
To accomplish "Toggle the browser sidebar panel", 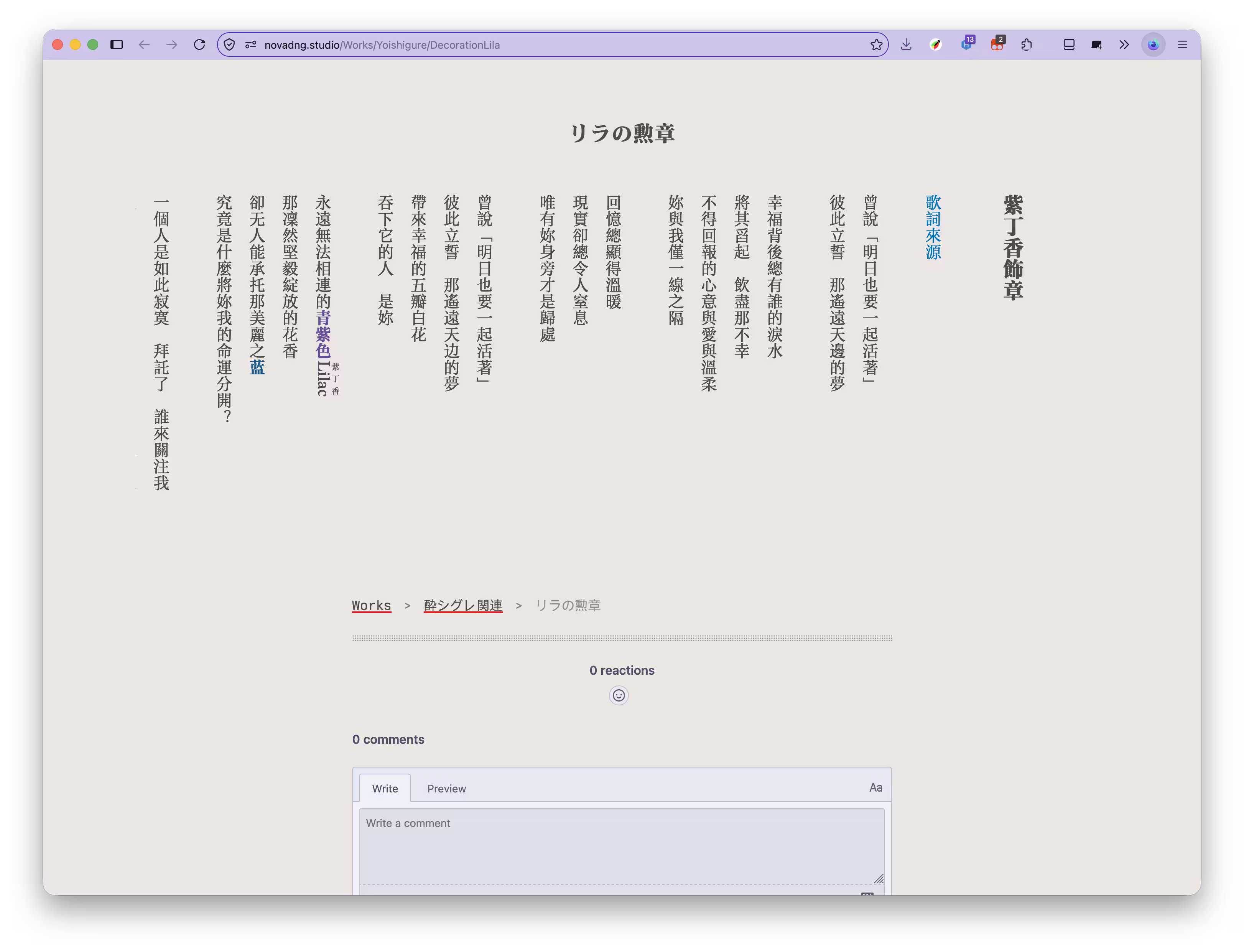I will point(117,45).
